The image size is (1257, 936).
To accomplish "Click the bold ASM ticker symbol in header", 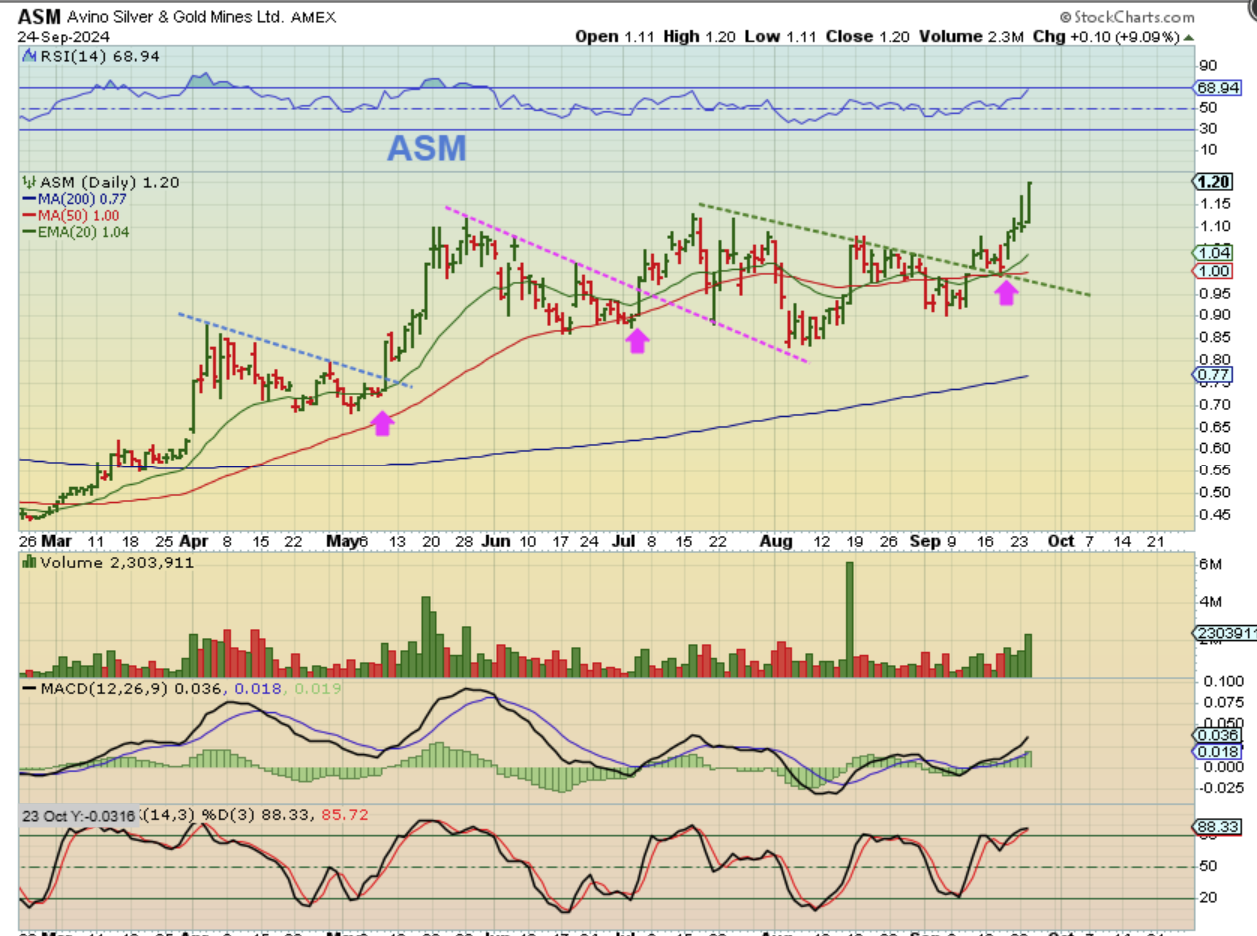I will coord(40,17).
